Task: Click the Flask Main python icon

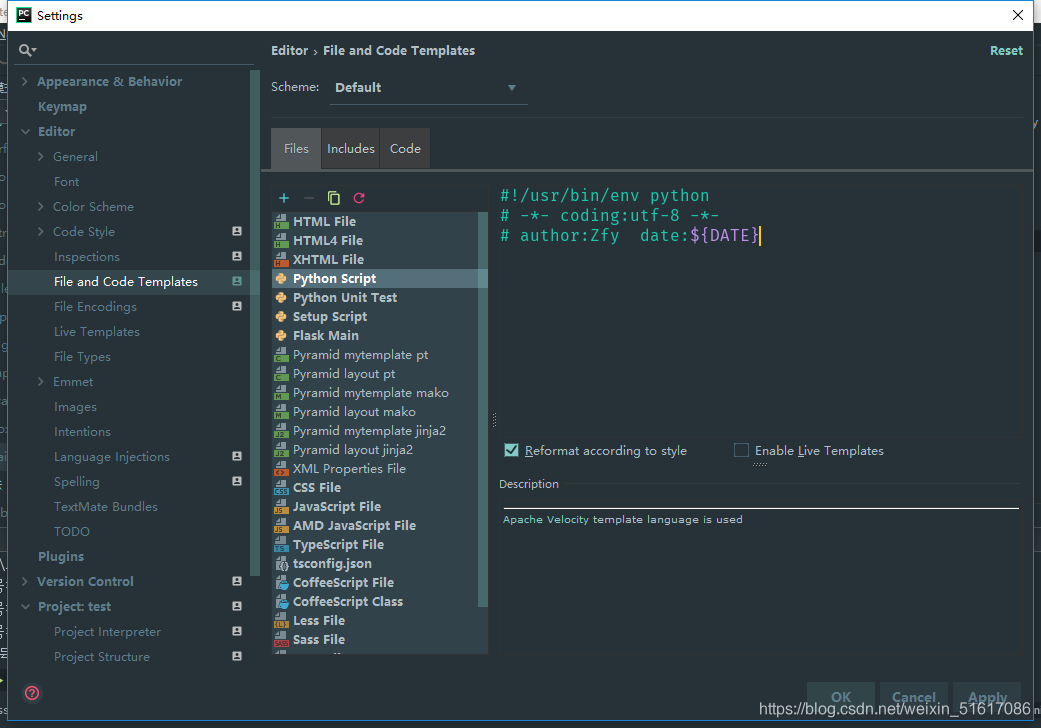Action: (x=281, y=336)
